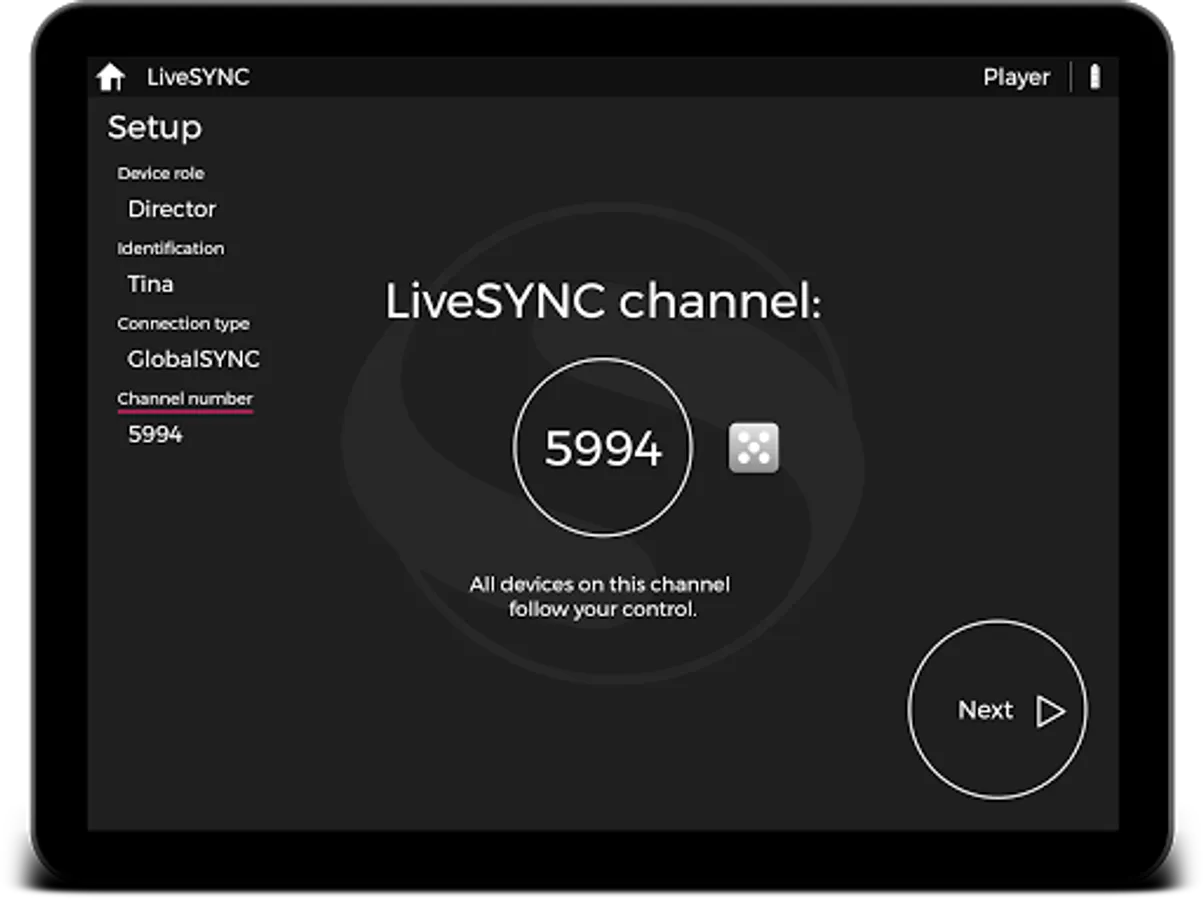Screen dimensions: 1203x900
Task: Open the Channel number step
Action: tap(185, 398)
